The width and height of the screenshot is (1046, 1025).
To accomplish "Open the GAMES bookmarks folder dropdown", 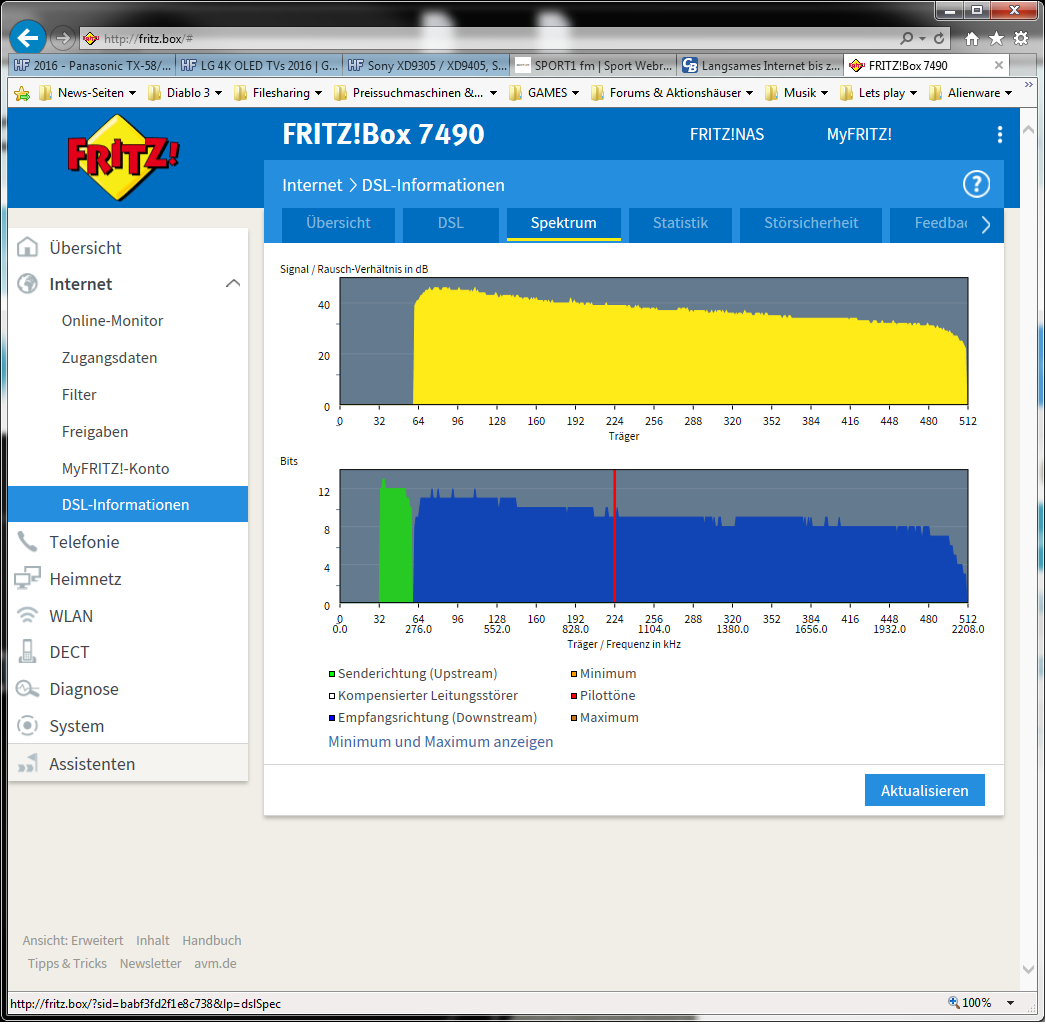I will coord(544,93).
